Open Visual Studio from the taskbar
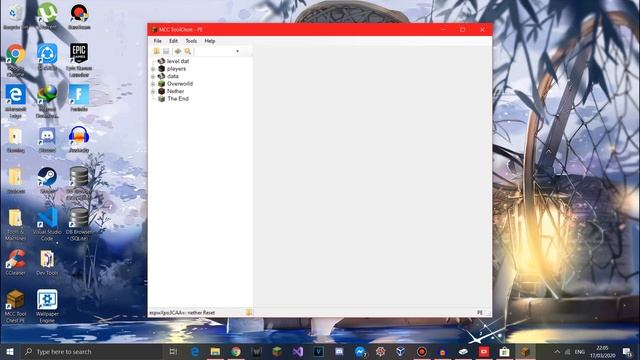 298,351
